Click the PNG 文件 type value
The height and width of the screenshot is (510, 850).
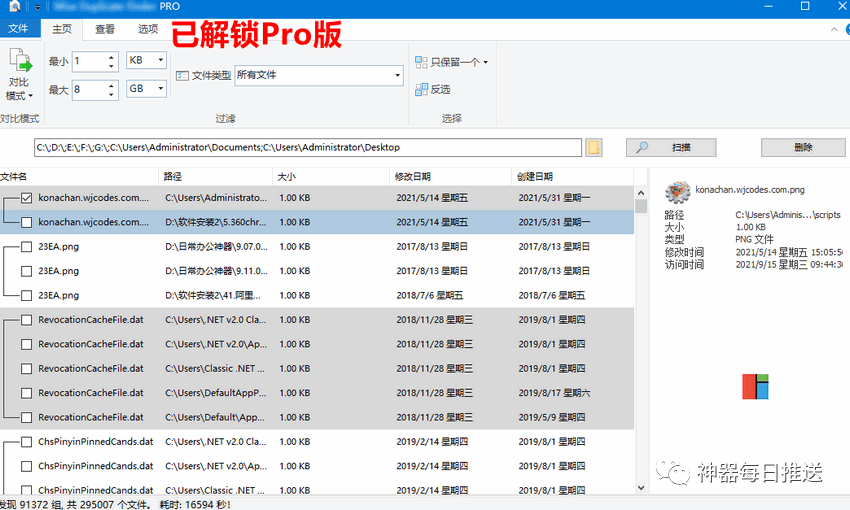(755, 239)
